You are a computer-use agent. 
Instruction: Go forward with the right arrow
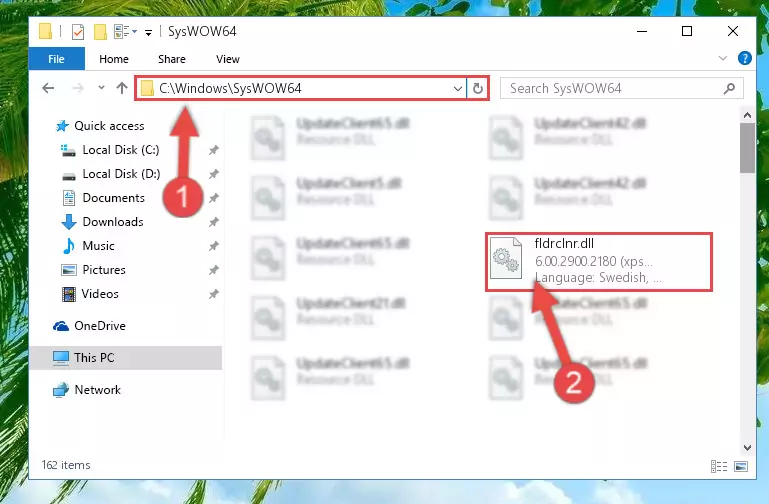coord(77,88)
